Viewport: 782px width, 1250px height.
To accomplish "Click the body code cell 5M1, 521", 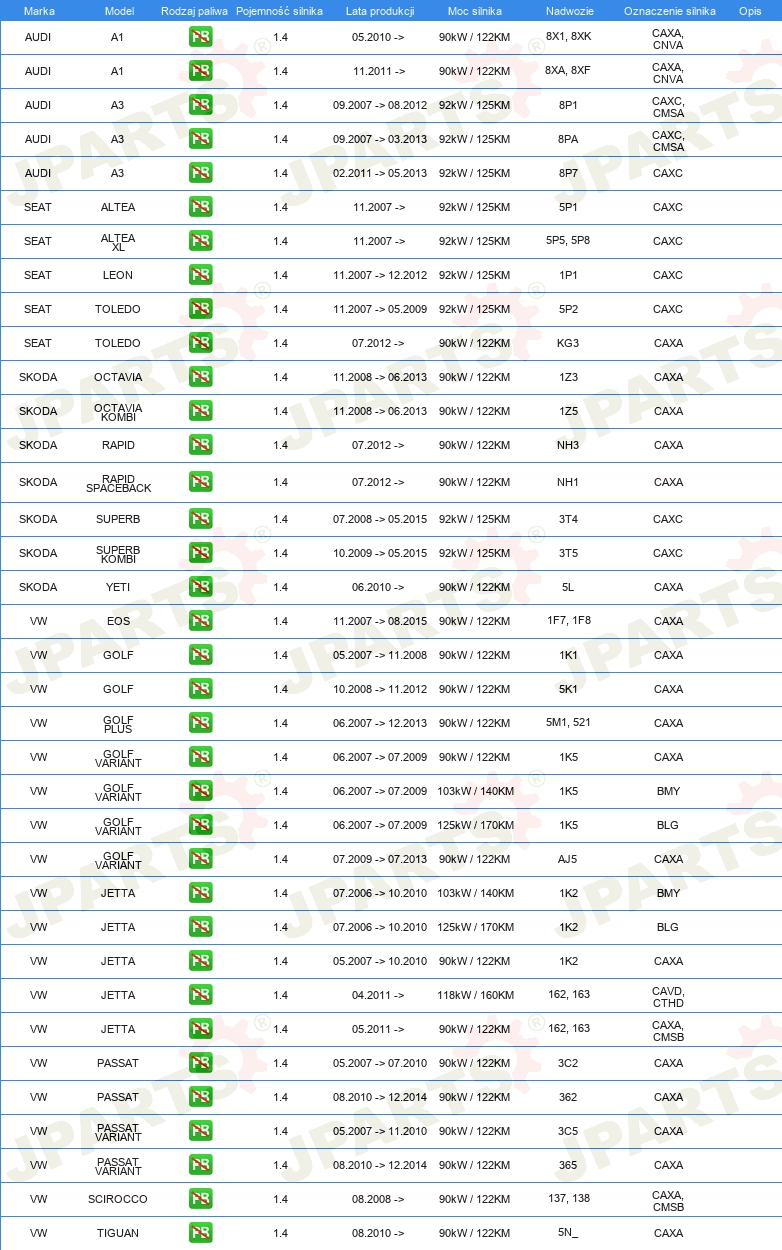I will tap(568, 723).
